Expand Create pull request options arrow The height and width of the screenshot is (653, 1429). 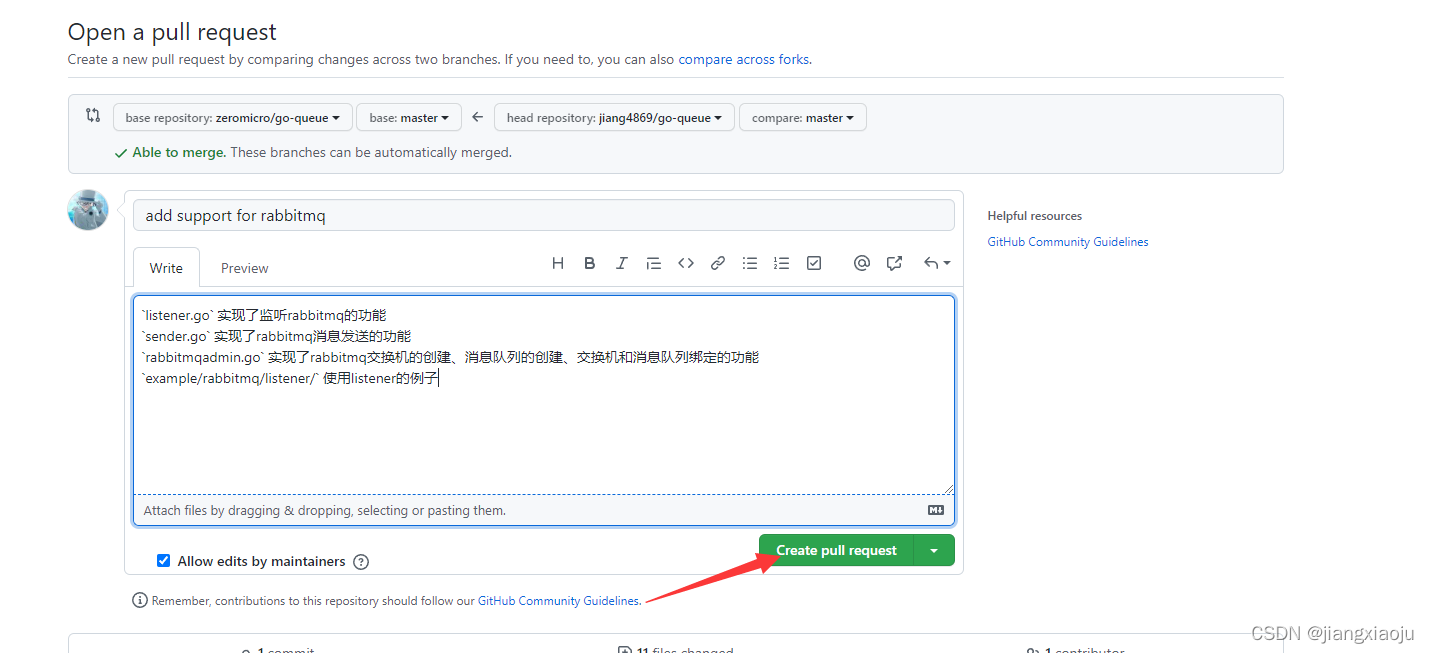(934, 550)
